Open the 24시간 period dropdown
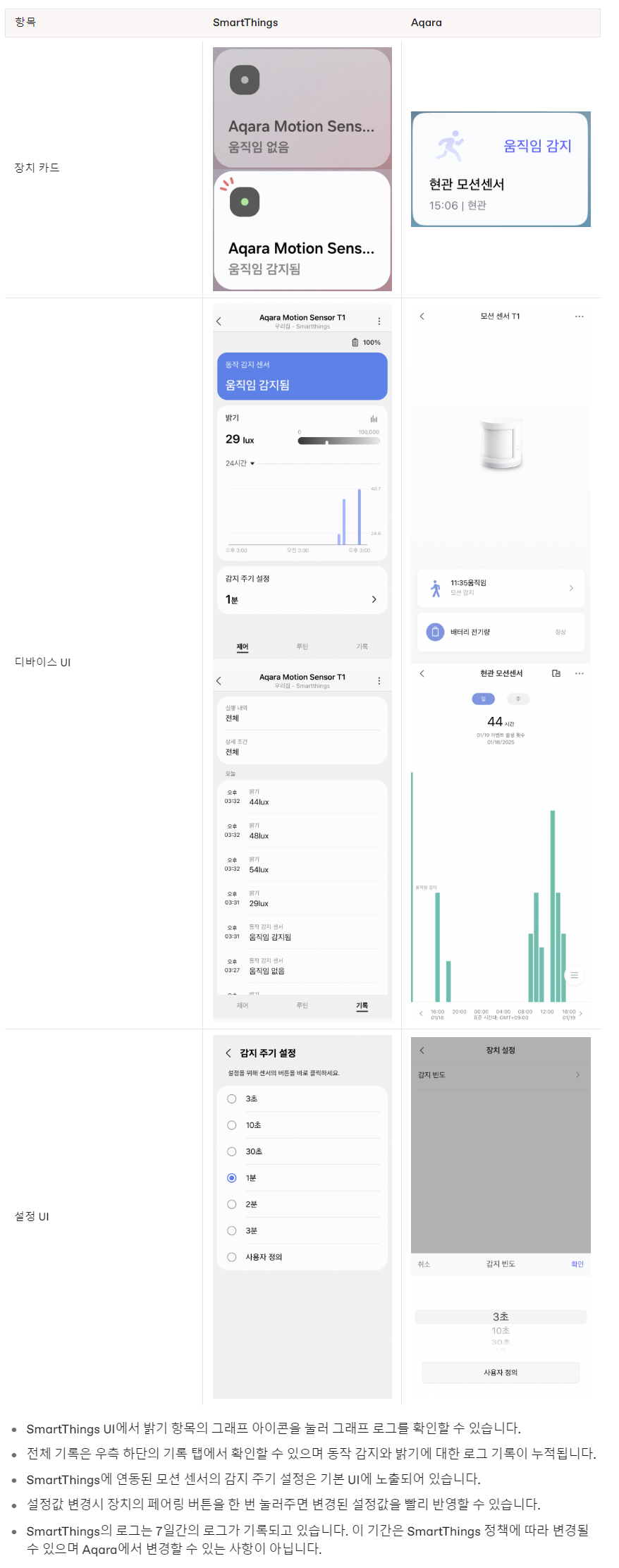619x1568 pixels. 240,463
